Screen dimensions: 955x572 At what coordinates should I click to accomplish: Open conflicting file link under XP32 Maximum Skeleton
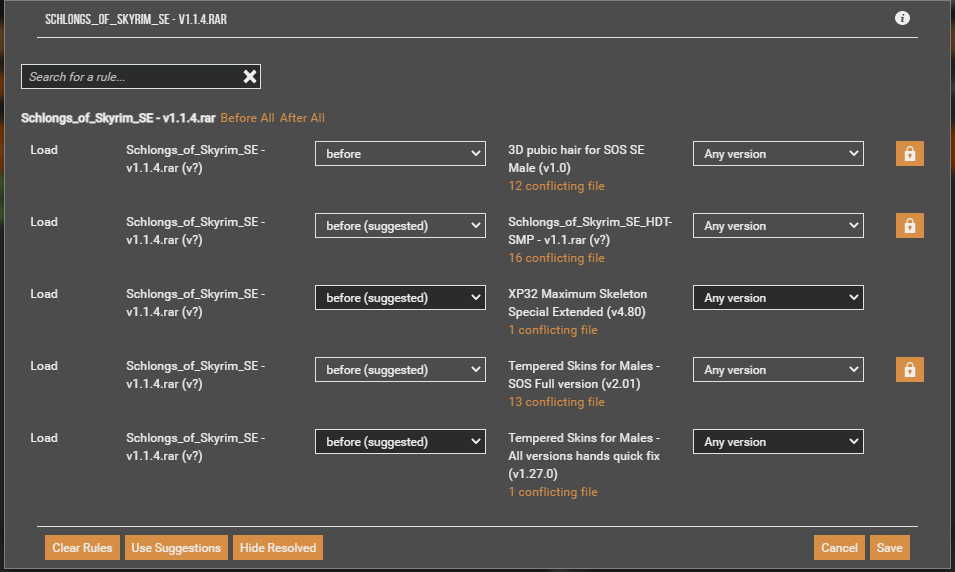[x=552, y=330]
